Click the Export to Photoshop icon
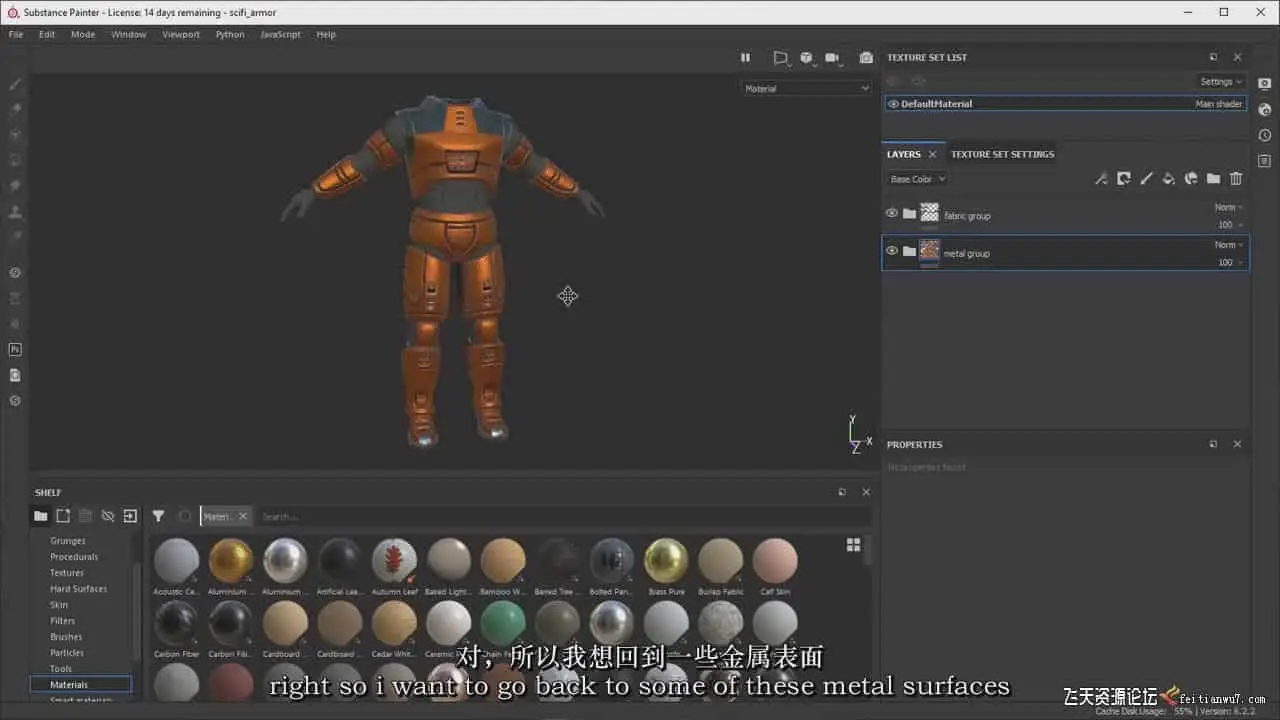The image size is (1280, 720). (x=15, y=350)
